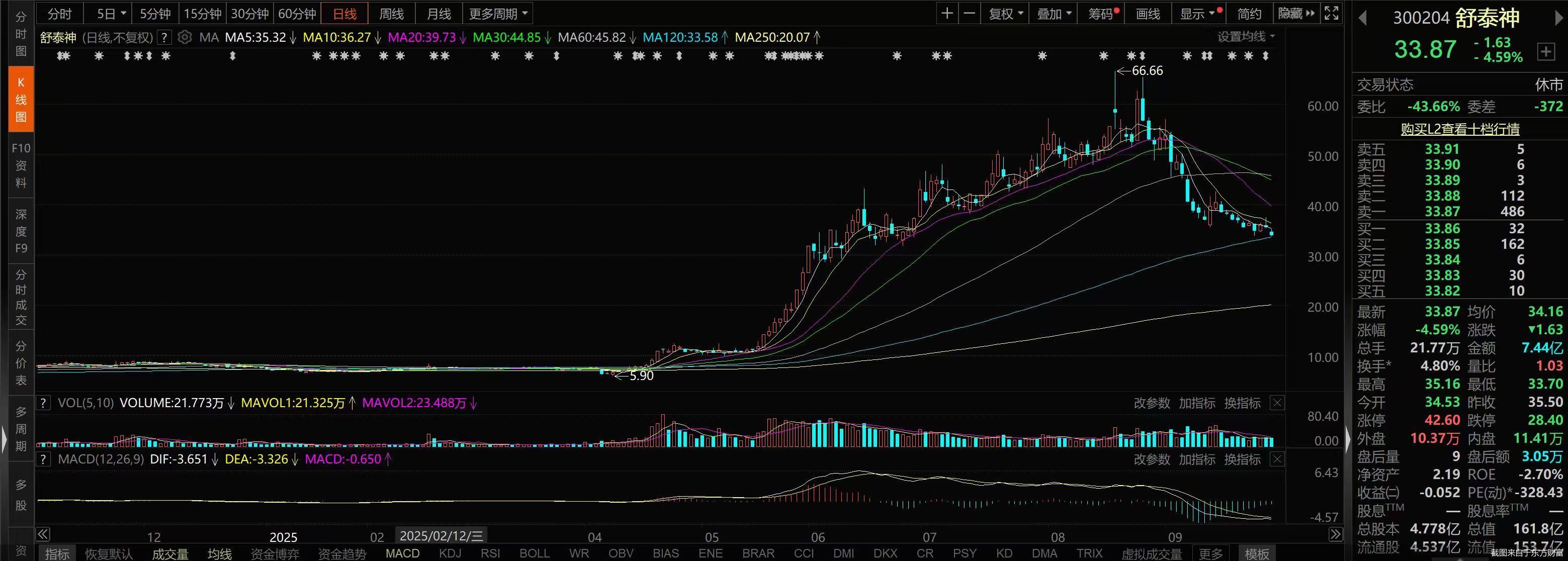Screen dimensions: 1568x561
Task: Add stock to watchlist plus icon
Action: click(x=1545, y=52)
